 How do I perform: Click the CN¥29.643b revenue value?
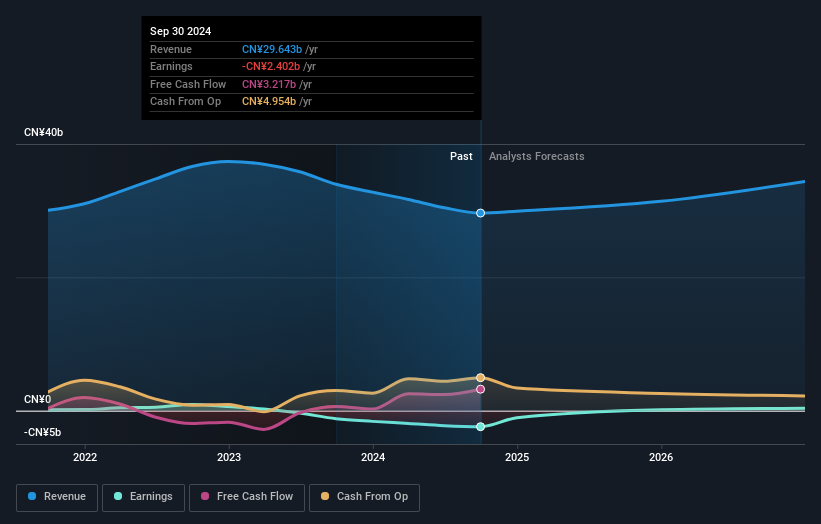[272, 49]
